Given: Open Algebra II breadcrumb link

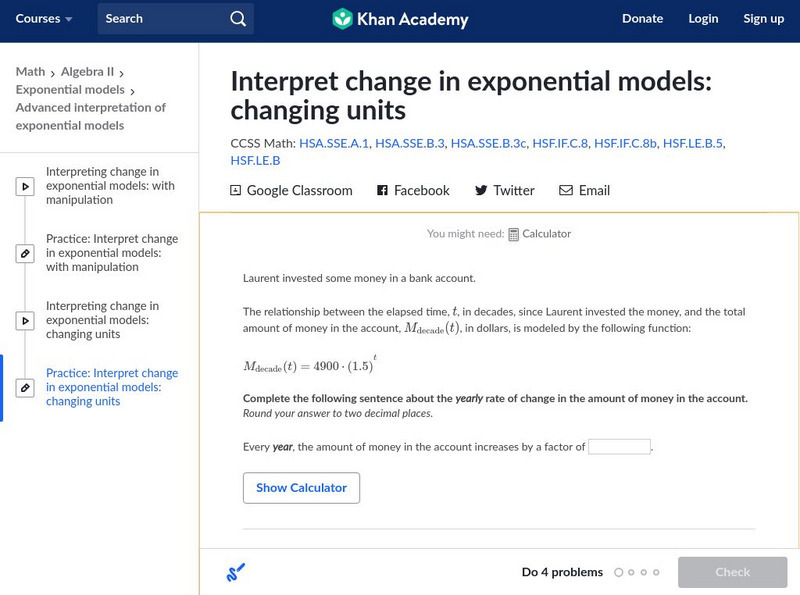Looking at the screenshot, I should [x=87, y=72].
